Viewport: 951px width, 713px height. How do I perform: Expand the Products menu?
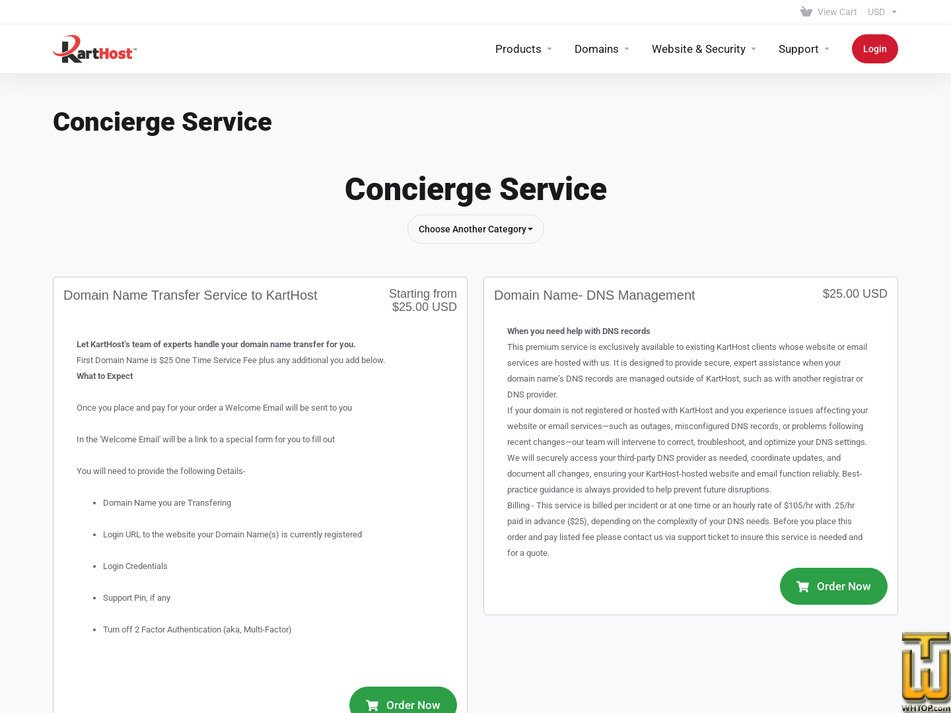coord(523,49)
